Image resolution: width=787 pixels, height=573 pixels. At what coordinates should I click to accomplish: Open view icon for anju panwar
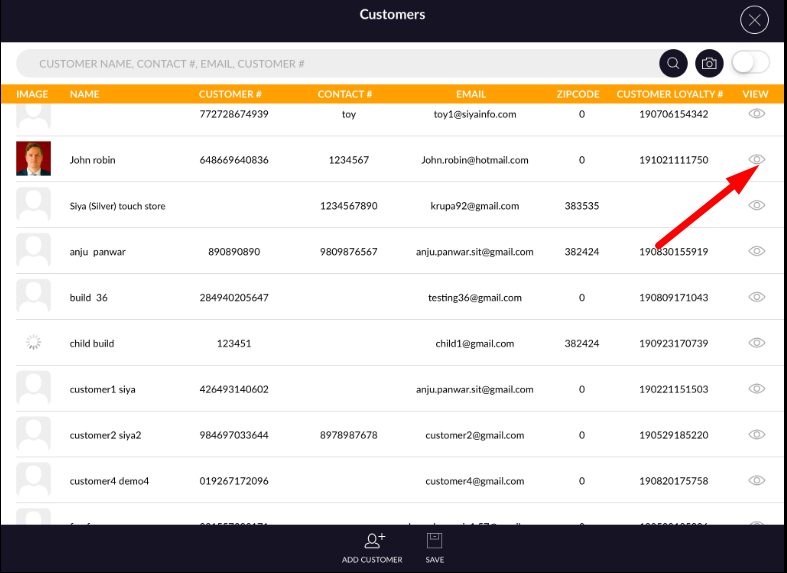tap(757, 252)
